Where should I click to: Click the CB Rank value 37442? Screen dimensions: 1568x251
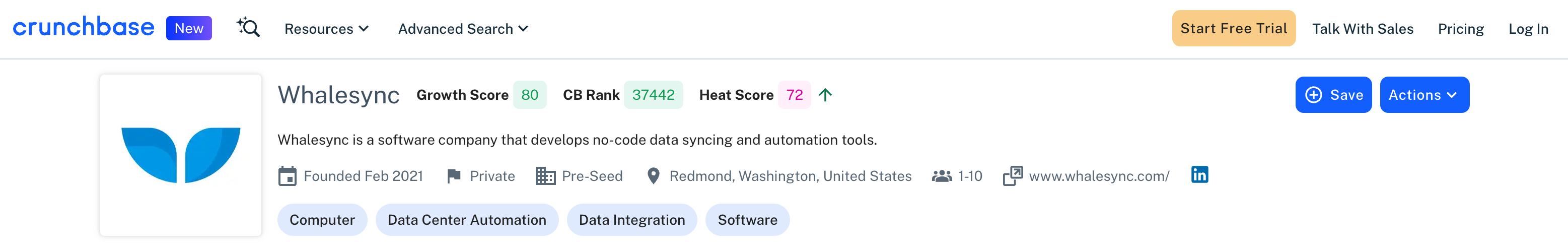[x=653, y=95]
